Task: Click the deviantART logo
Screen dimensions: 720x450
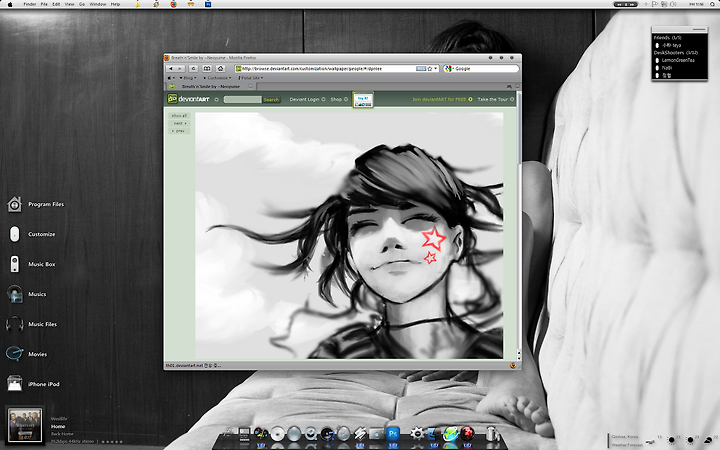Action: tap(189, 99)
